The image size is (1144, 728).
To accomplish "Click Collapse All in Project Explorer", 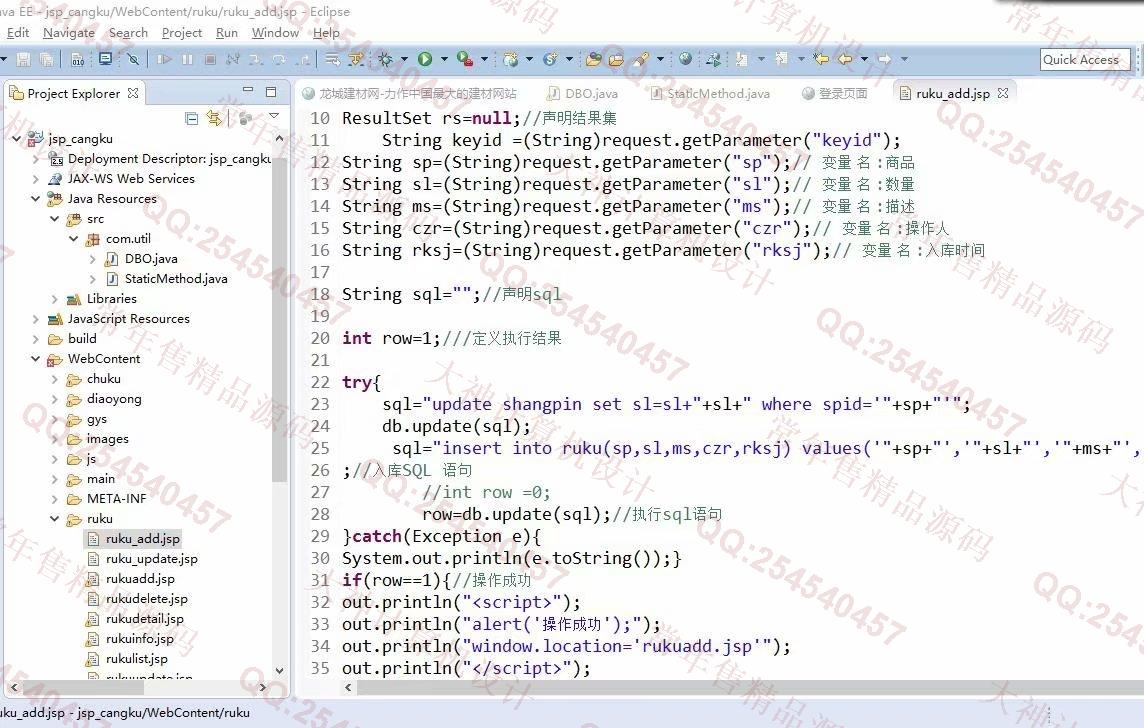I will point(192,118).
